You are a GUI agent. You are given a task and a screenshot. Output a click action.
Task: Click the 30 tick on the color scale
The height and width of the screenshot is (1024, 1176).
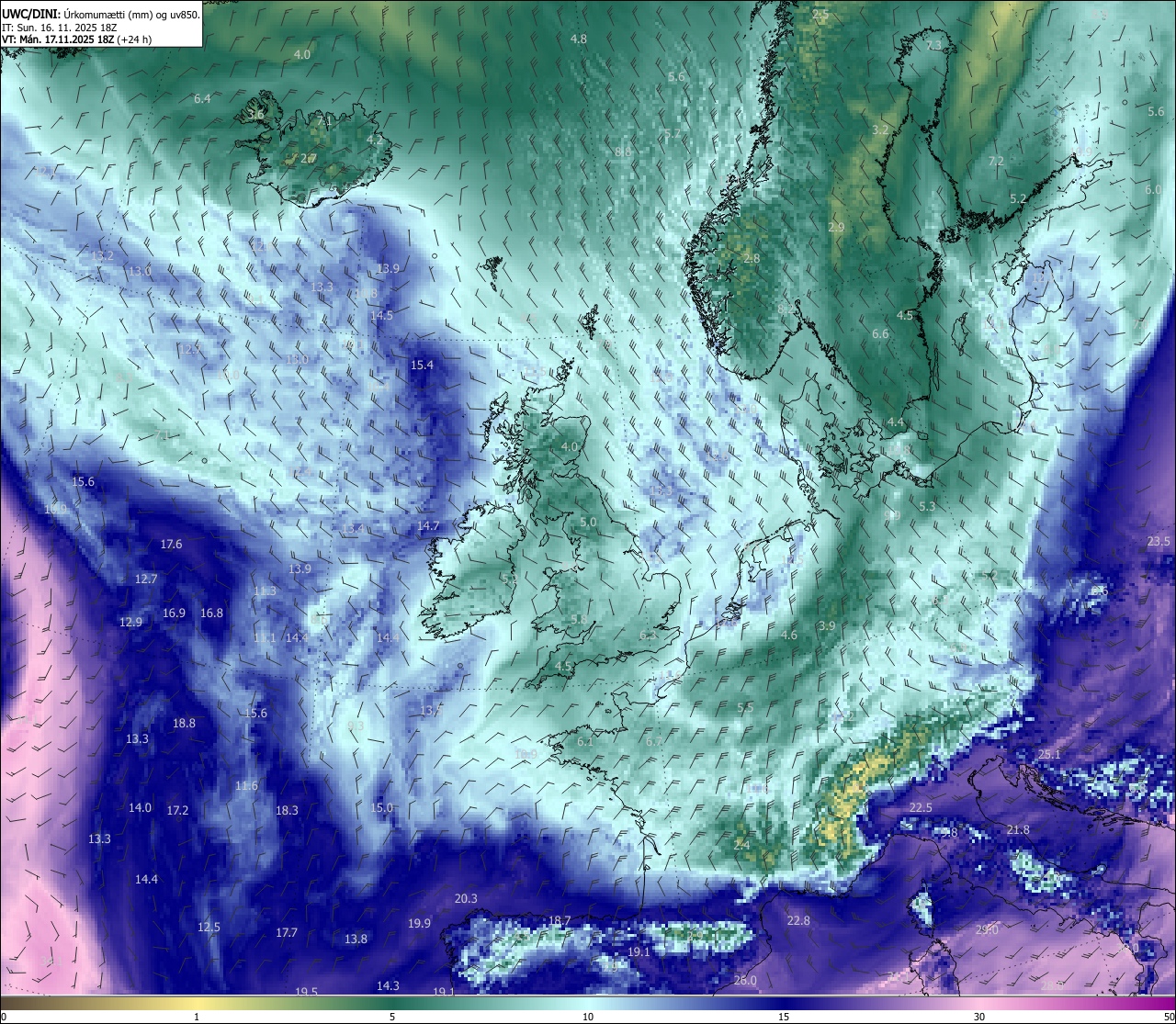(x=979, y=1017)
